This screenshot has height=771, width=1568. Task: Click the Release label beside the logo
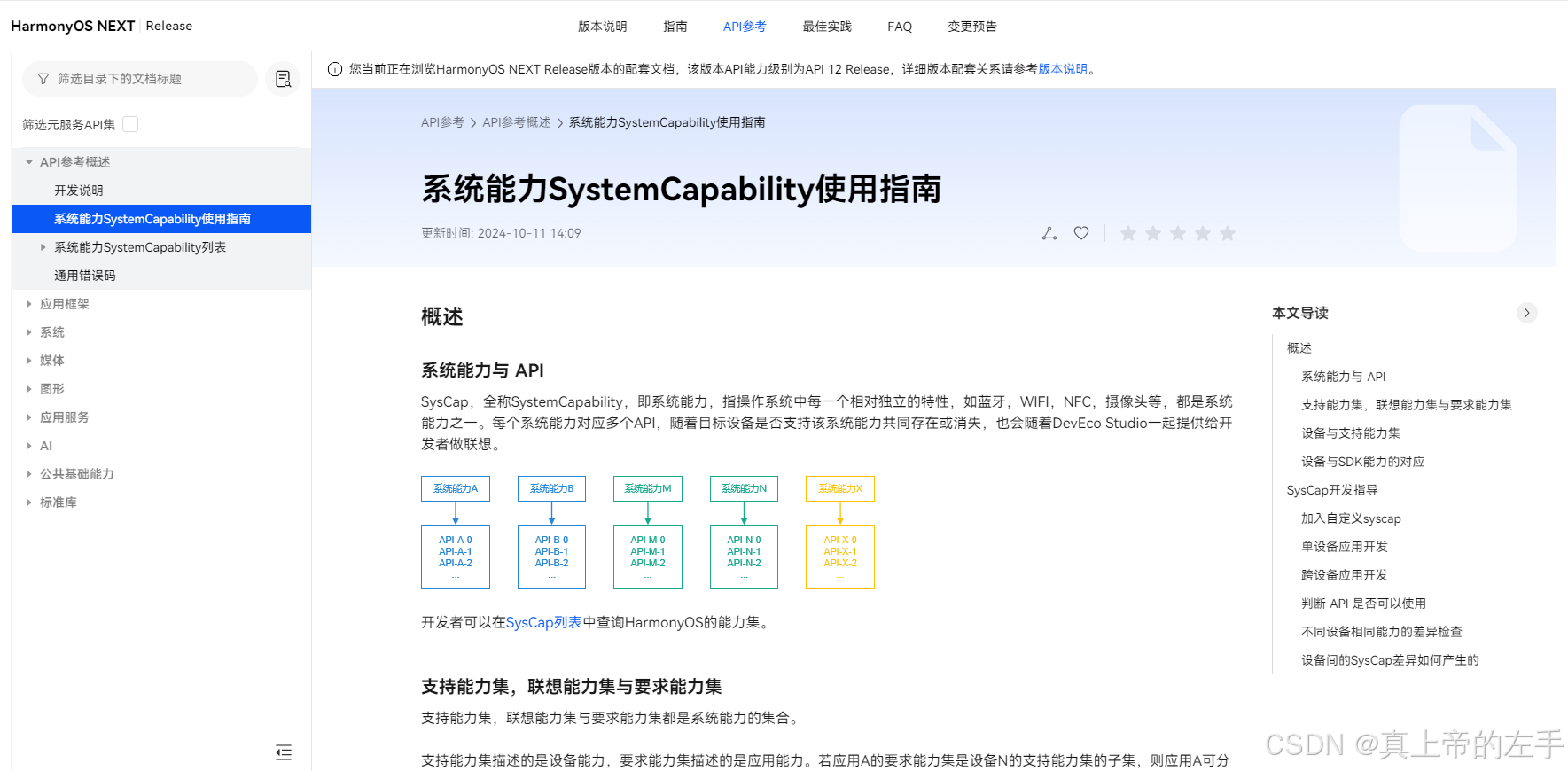(x=169, y=27)
